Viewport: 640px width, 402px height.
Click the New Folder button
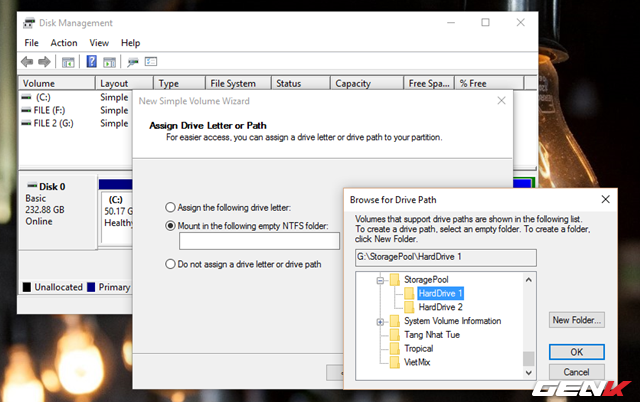[x=576, y=320]
